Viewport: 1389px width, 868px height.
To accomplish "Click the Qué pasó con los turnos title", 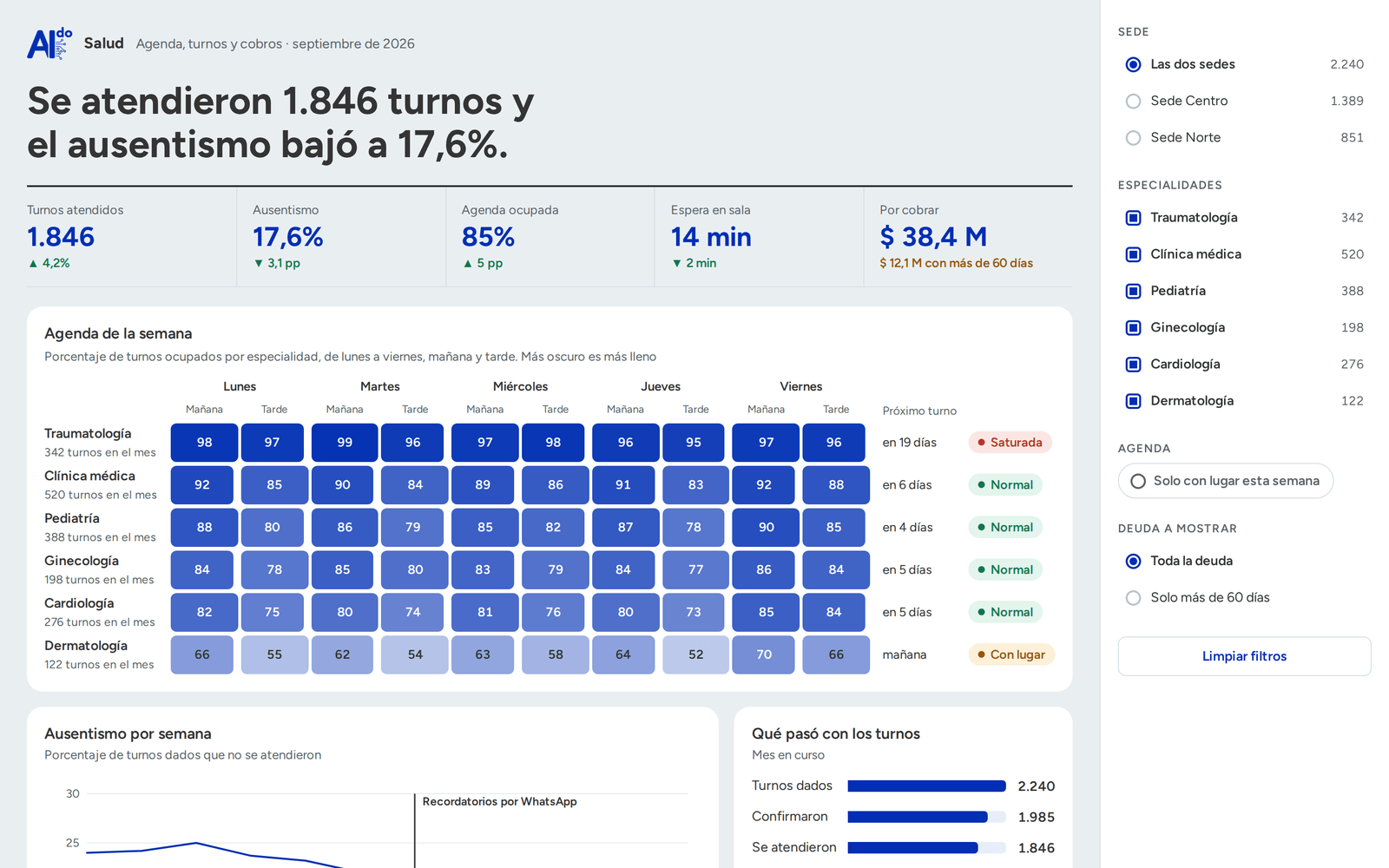I will [836, 733].
